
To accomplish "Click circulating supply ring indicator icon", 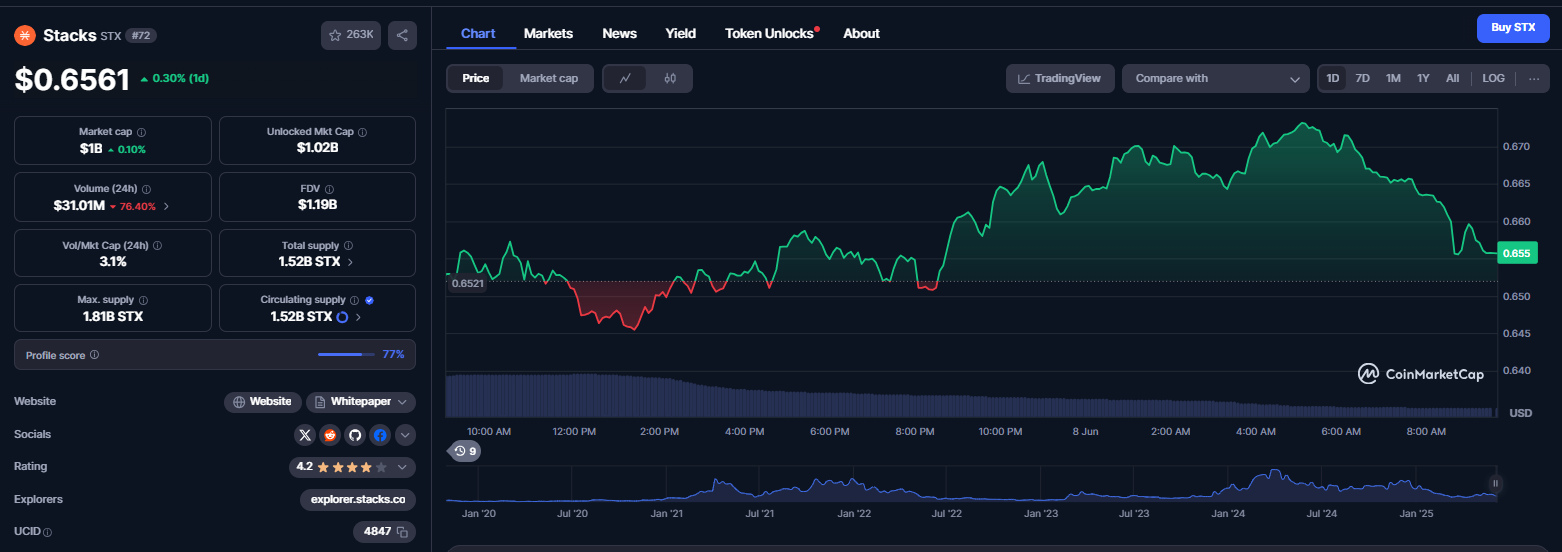I will click(x=342, y=317).
